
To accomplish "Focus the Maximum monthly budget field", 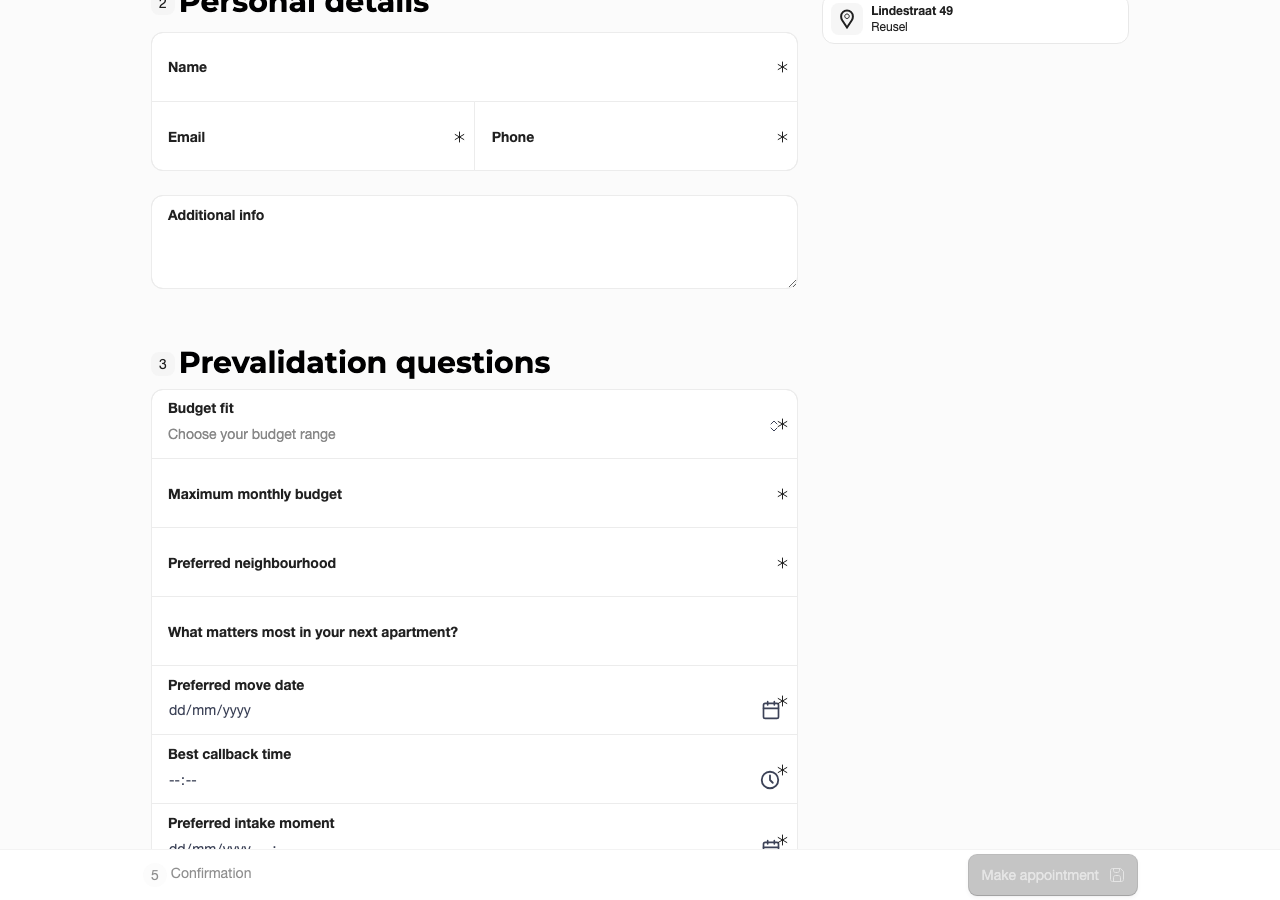I will pyautogui.click(x=474, y=493).
